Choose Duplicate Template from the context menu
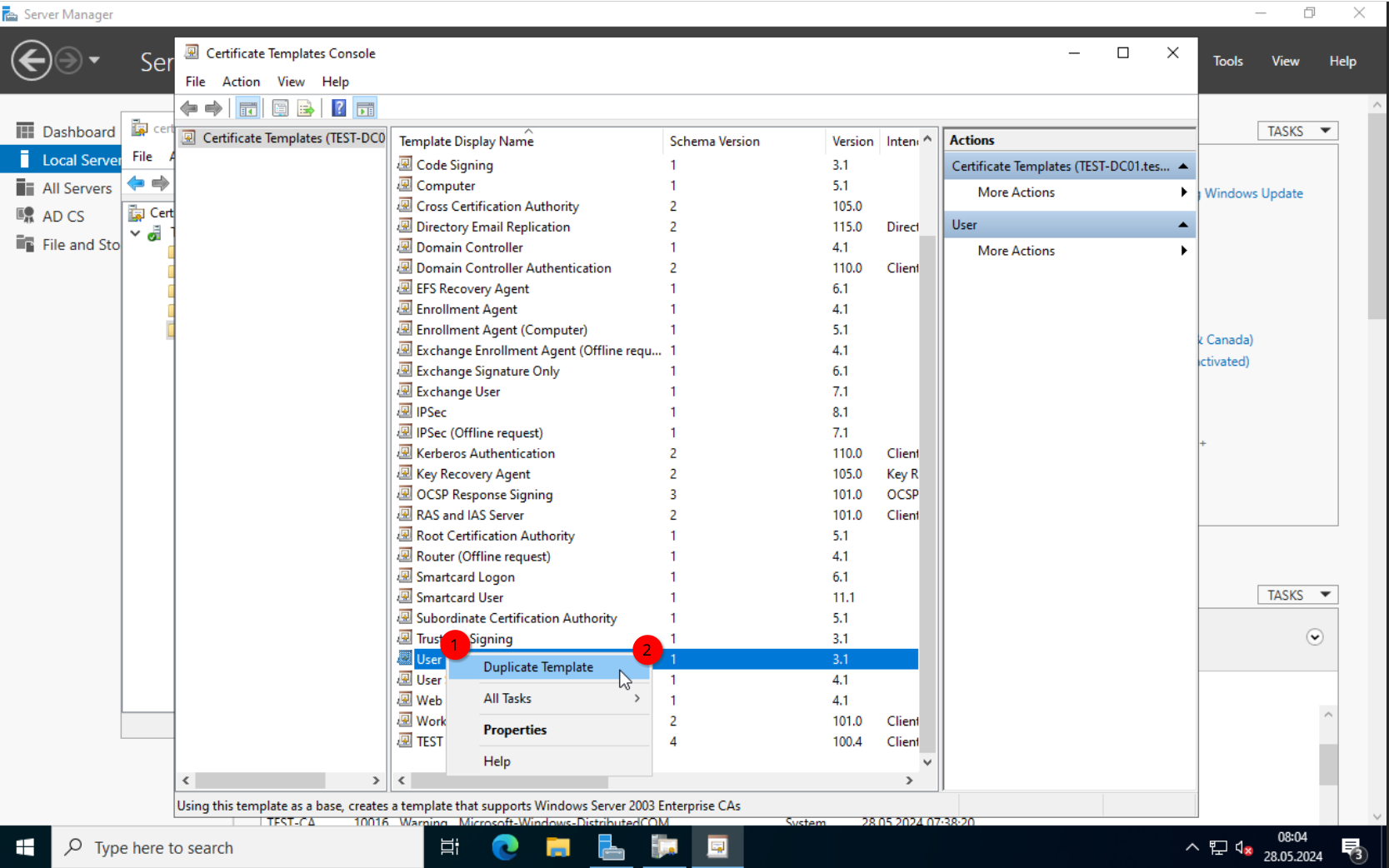1389x868 pixels. [548, 667]
